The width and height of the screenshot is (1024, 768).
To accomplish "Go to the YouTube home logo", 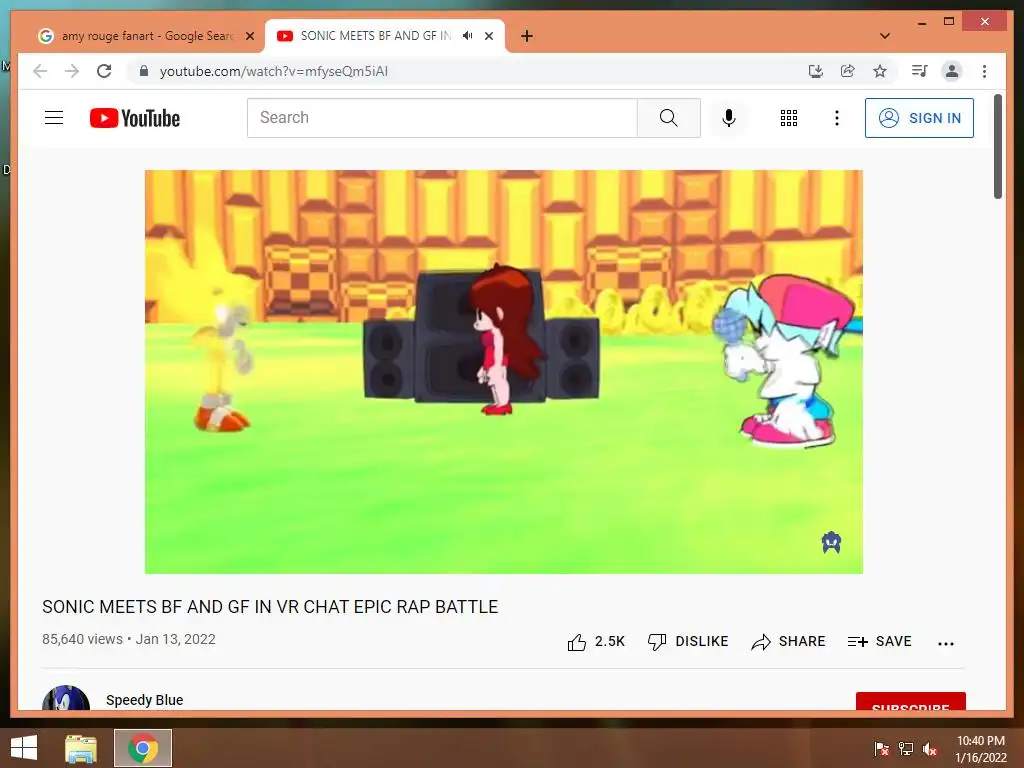I will [x=135, y=118].
